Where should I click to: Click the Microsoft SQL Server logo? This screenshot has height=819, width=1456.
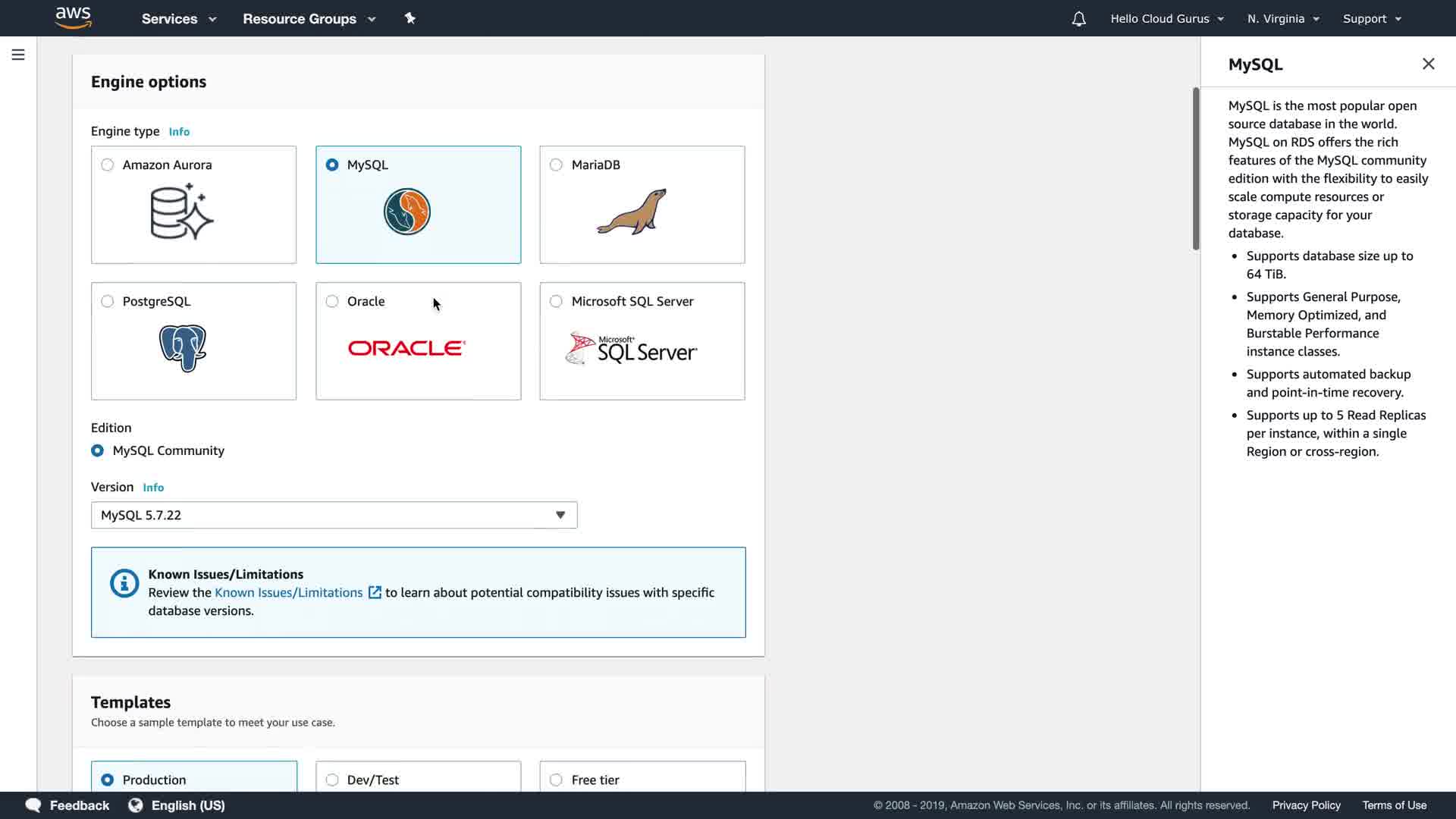click(x=631, y=349)
